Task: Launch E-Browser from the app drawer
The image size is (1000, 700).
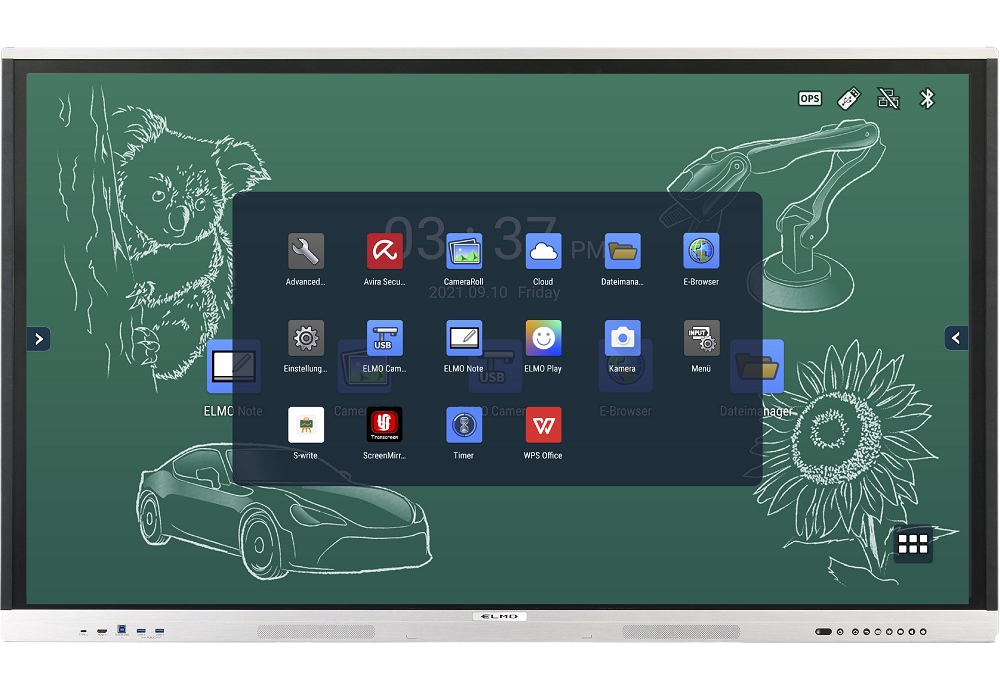Action: tap(702, 251)
